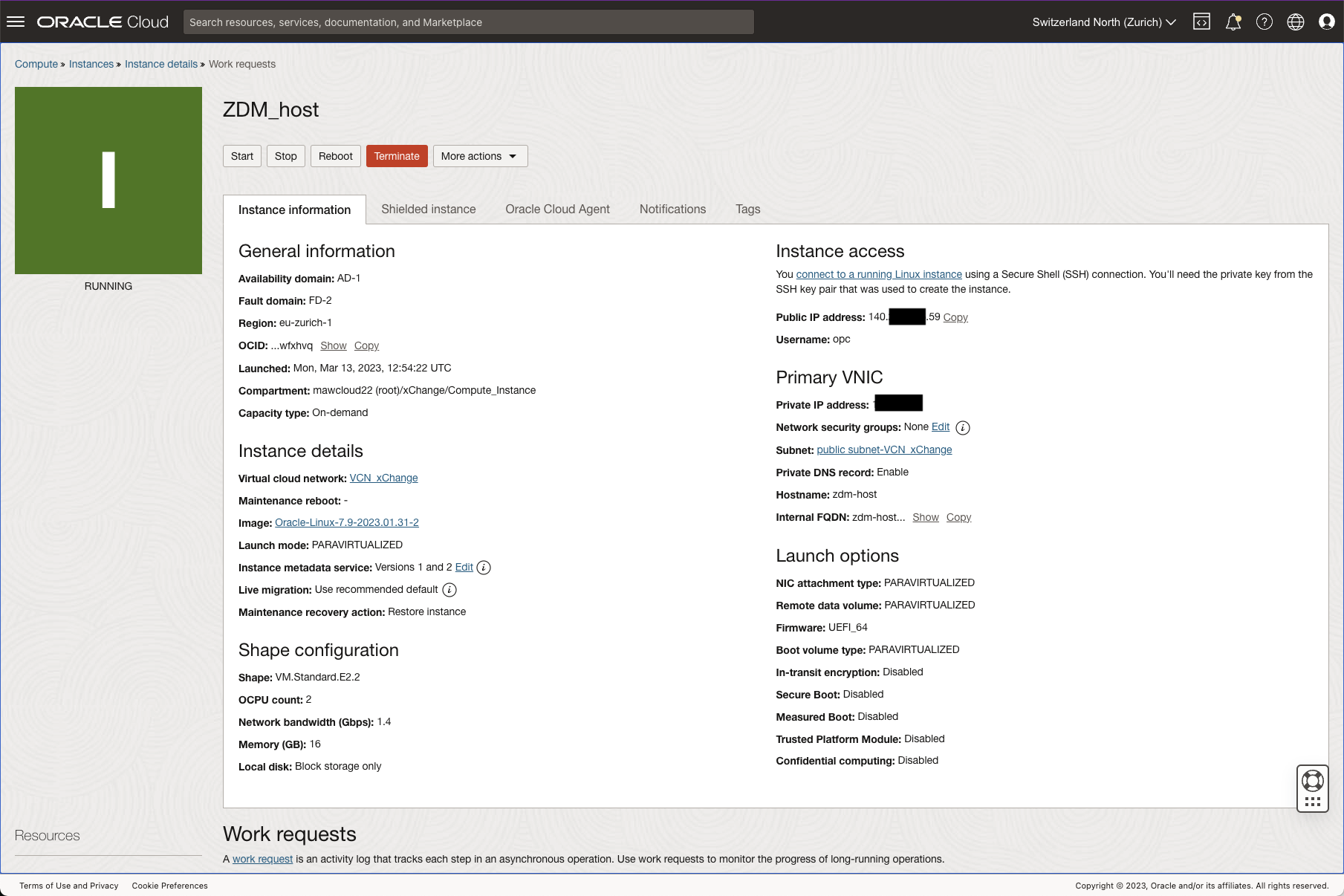Open Cloud Shell developer tools icon

click(1201, 22)
